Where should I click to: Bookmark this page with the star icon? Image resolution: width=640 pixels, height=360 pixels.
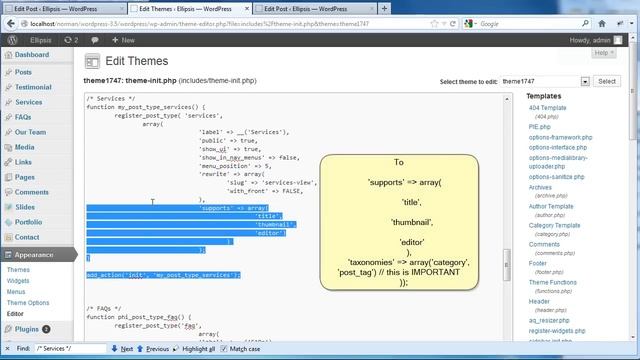point(434,24)
